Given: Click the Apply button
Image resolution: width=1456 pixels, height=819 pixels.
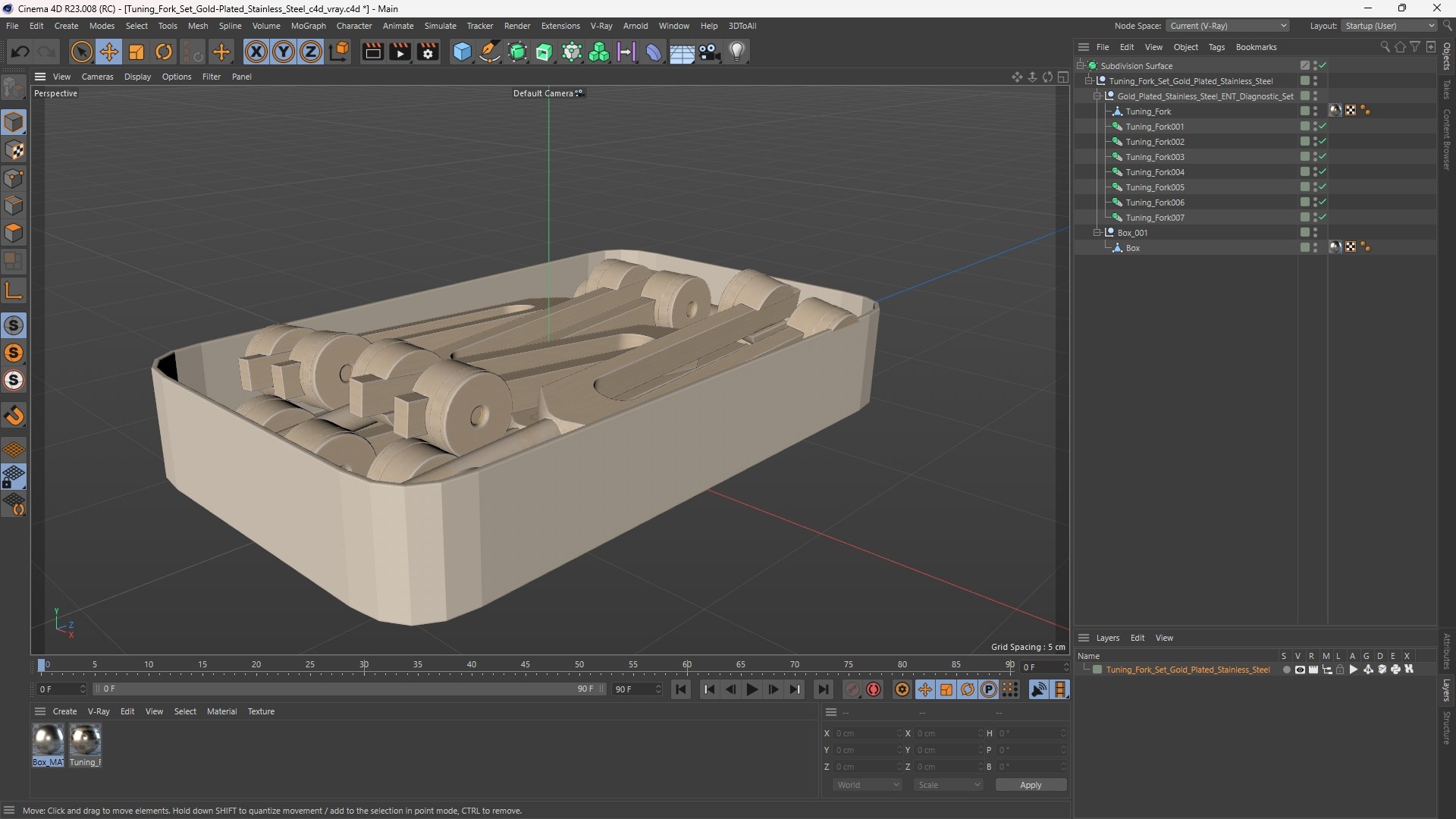Looking at the screenshot, I should (1031, 785).
